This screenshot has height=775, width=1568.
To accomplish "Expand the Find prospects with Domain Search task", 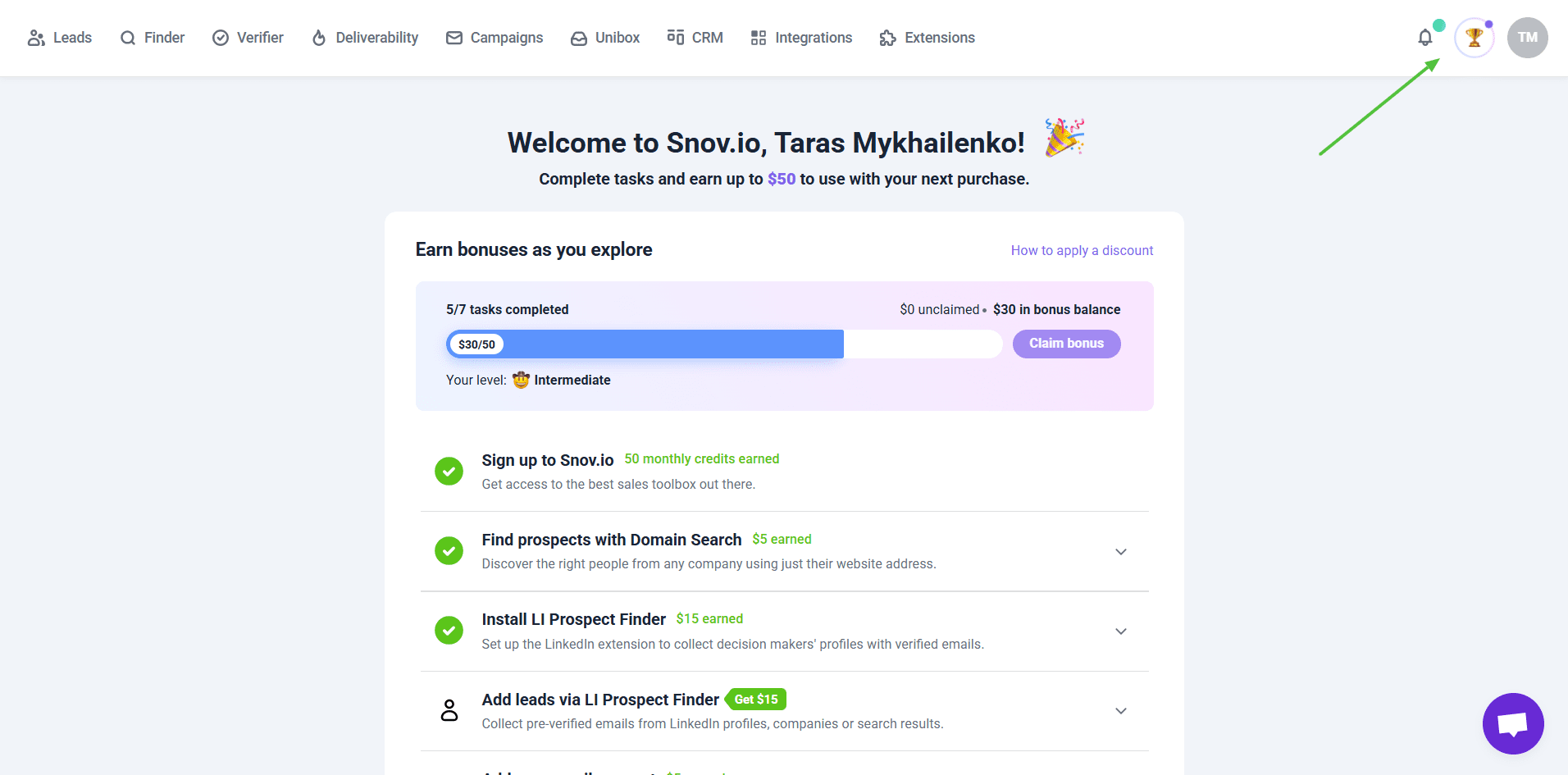I will click(x=1121, y=552).
